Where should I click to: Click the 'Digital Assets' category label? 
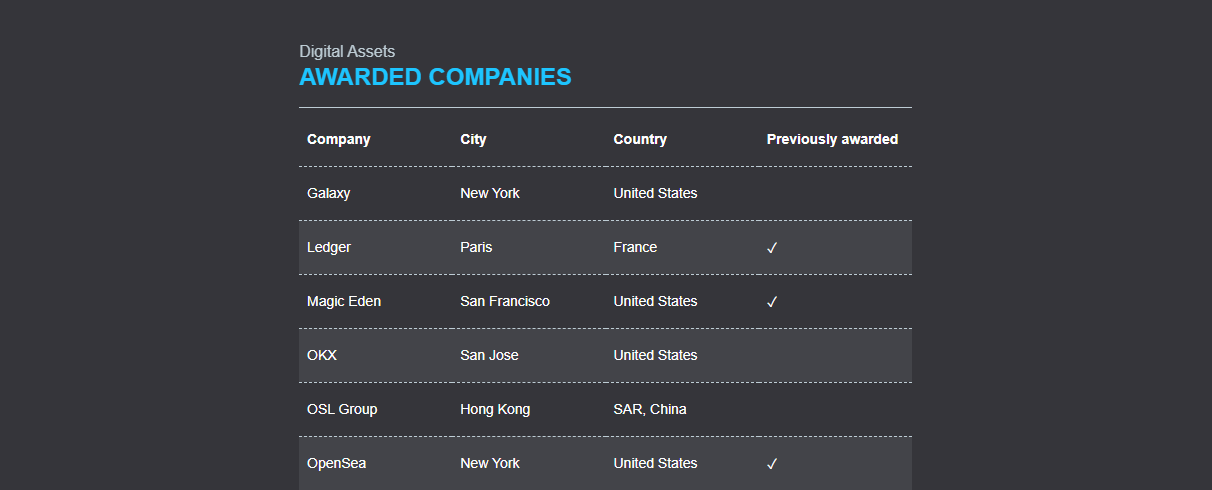point(347,51)
